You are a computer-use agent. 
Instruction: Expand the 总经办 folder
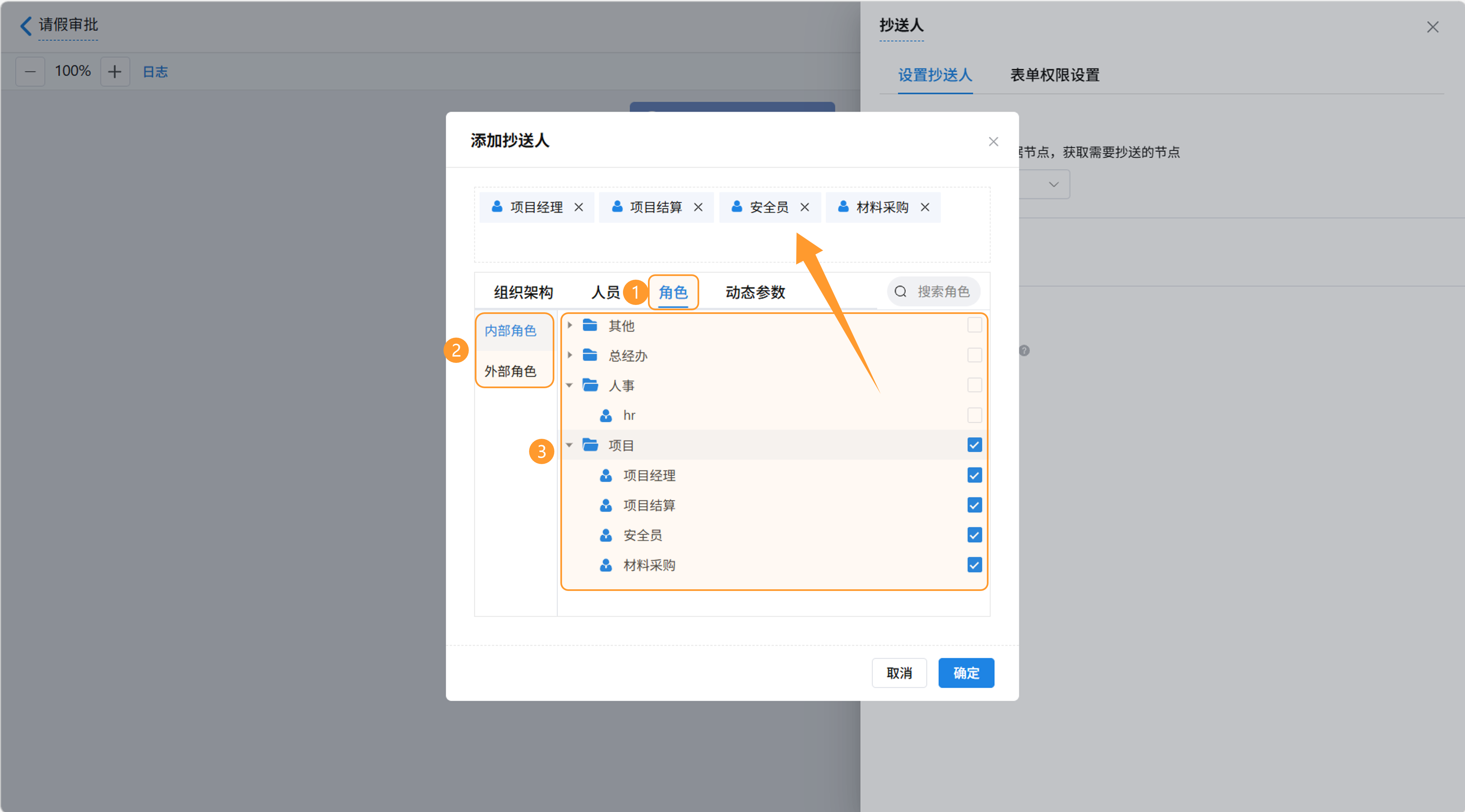click(569, 355)
